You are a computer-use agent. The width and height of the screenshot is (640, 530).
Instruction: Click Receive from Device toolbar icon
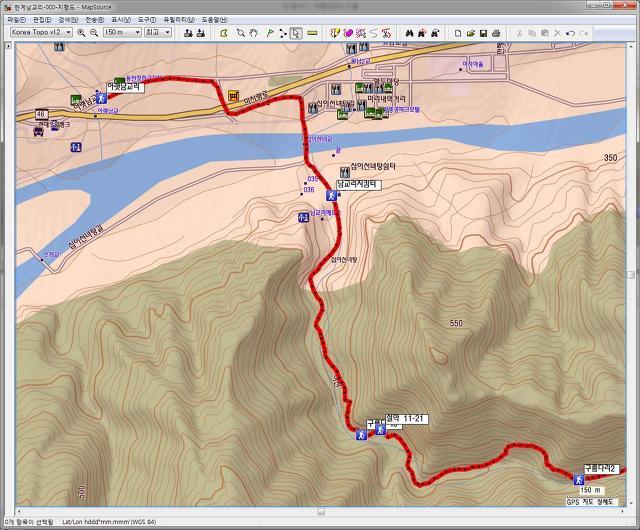pyautogui.click(x=201, y=33)
